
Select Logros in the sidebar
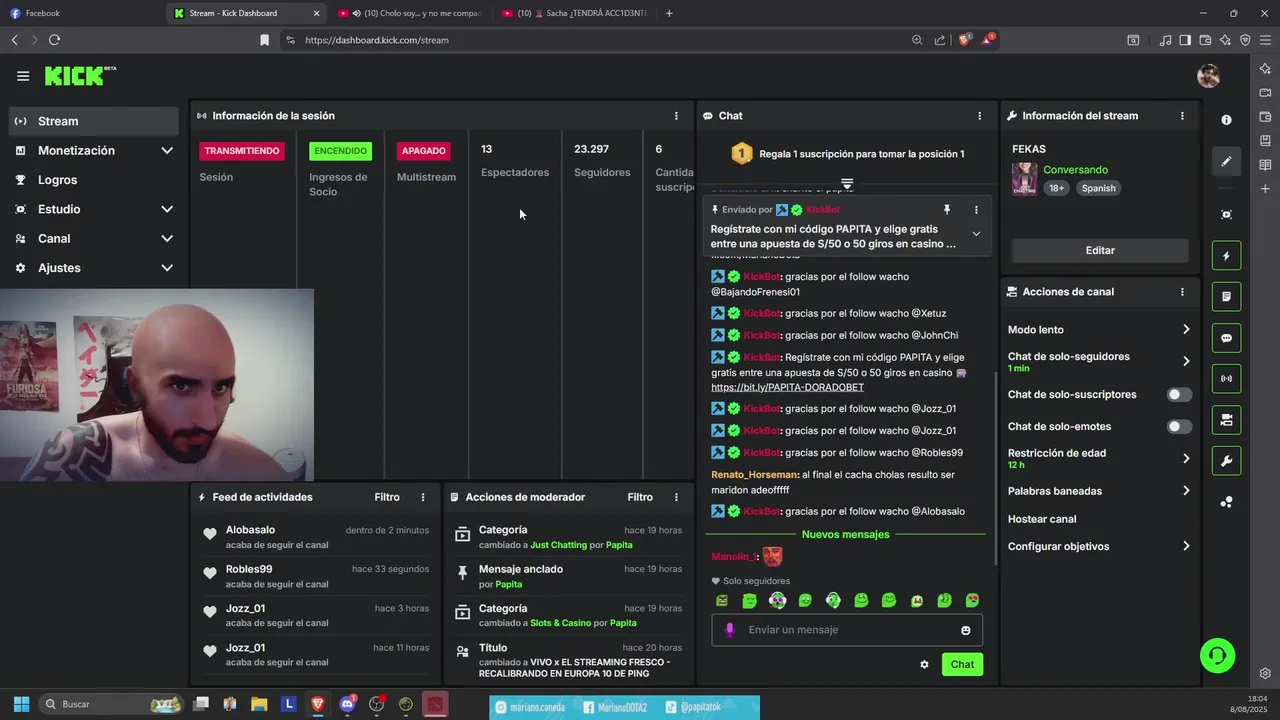(94, 180)
